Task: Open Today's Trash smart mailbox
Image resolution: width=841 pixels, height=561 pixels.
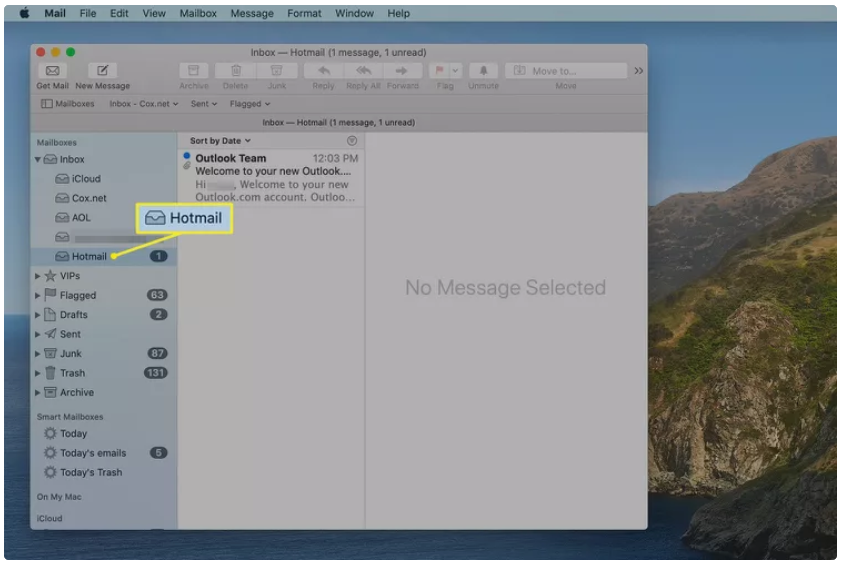Action: pyautogui.click(x=104, y=472)
